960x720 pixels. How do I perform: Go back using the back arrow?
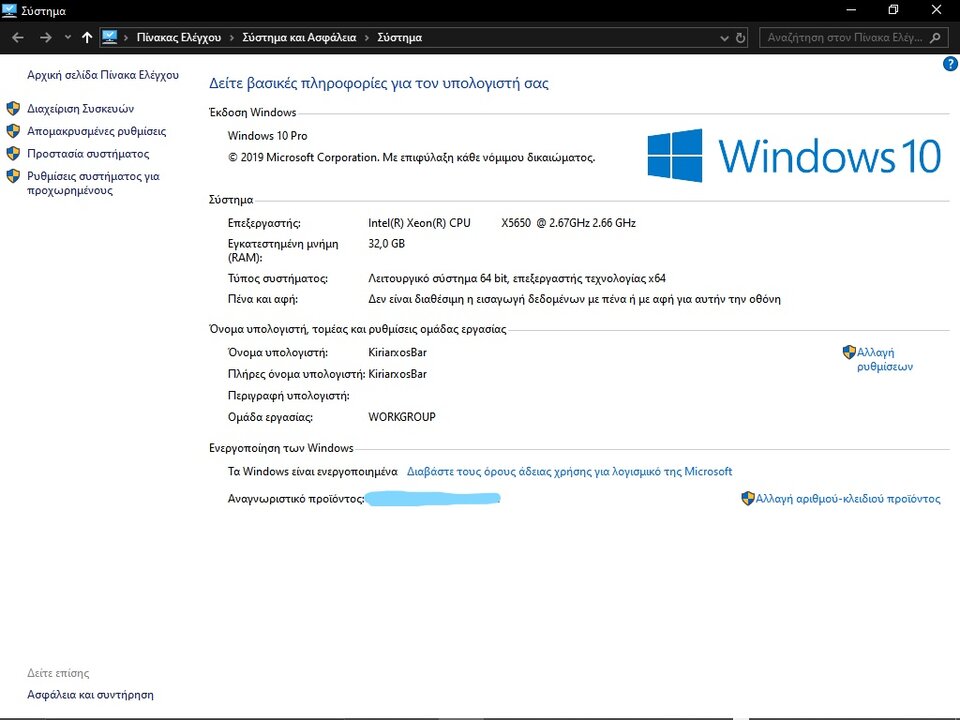click(x=18, y=38)
